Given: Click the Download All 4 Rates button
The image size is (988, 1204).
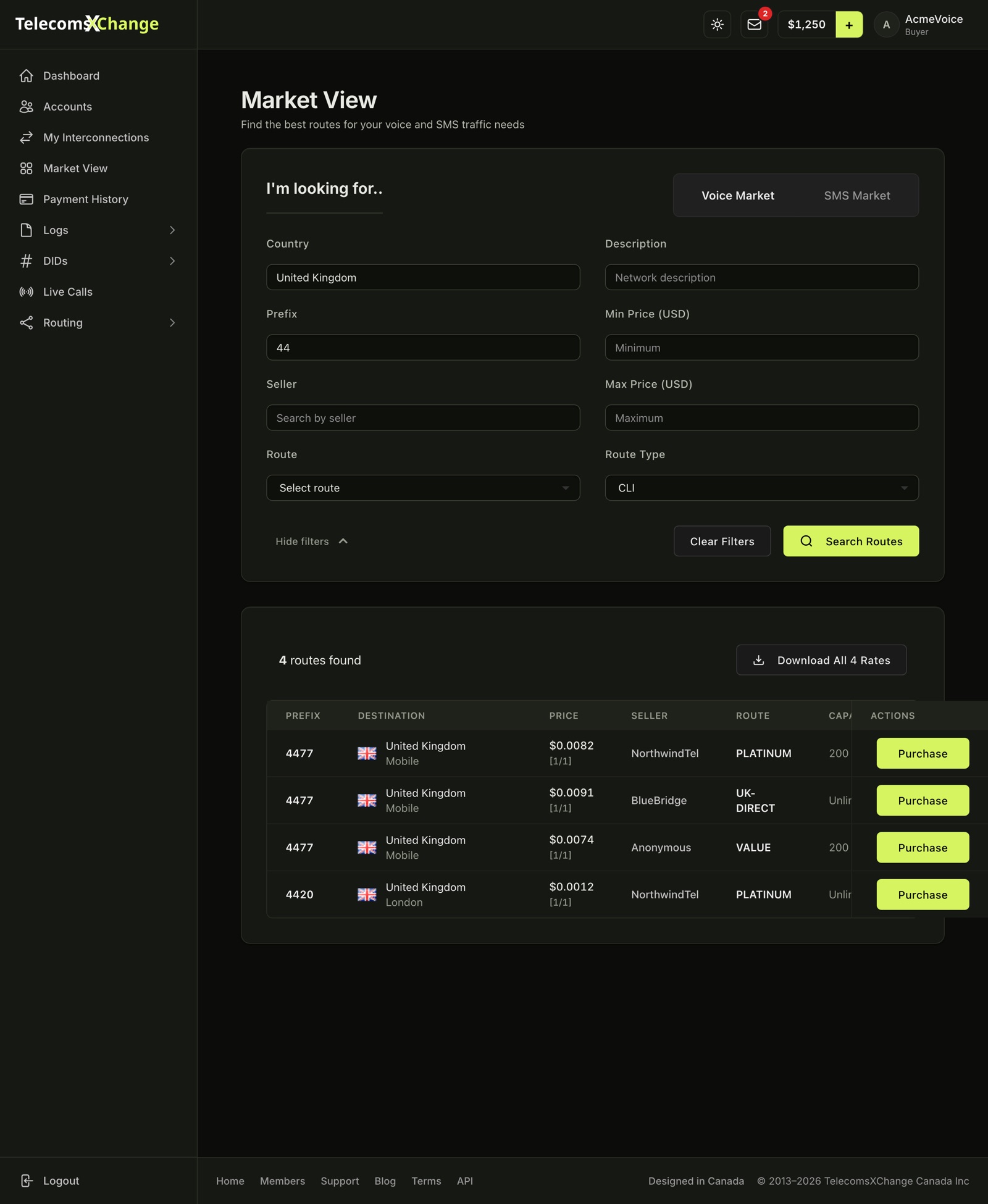Looking at the screenshot, I should 821,660.
